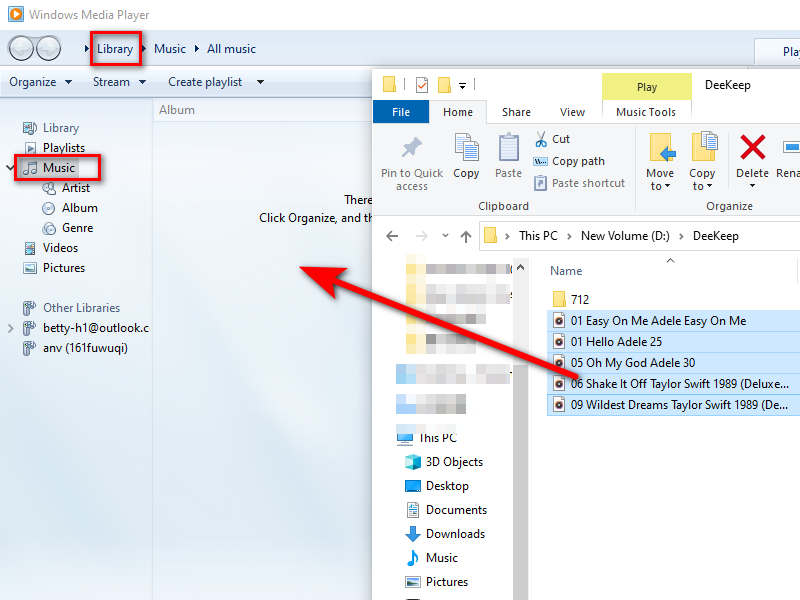Select Album under the Music category
This screenshot has width=800, height=600.
[x=77, y=208]
